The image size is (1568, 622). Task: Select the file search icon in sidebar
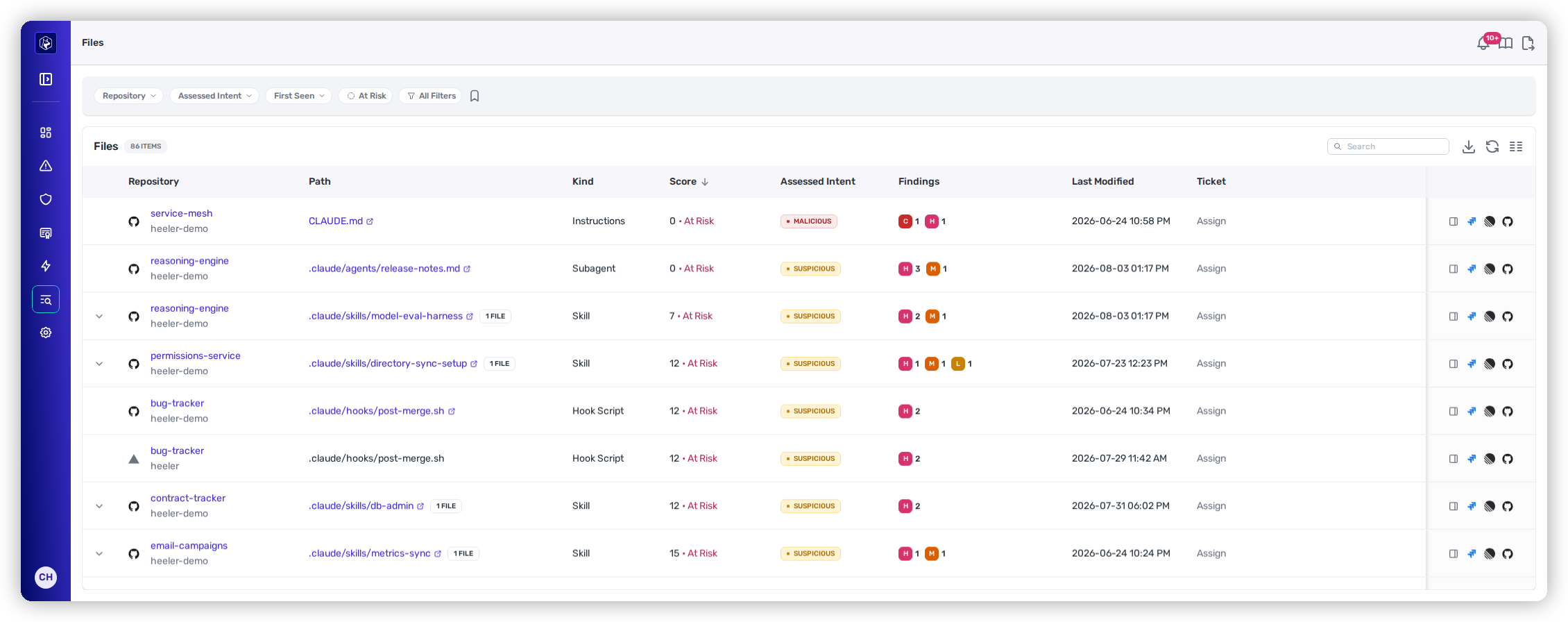pos(46,300)
